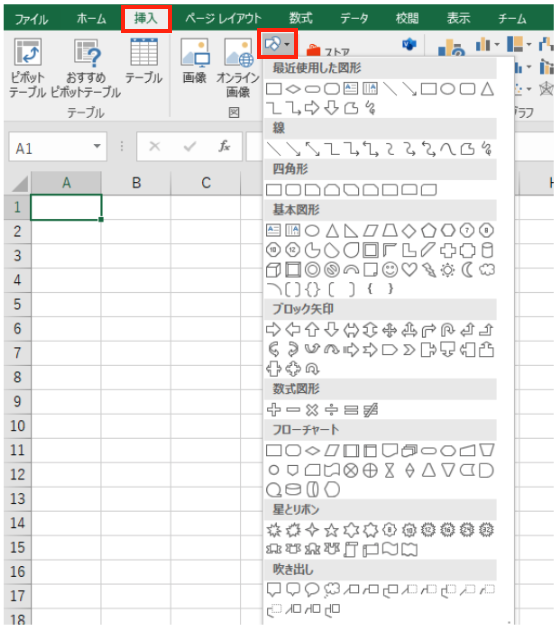Select the freeform shape in 最近使用した図形

coord(351,108)
